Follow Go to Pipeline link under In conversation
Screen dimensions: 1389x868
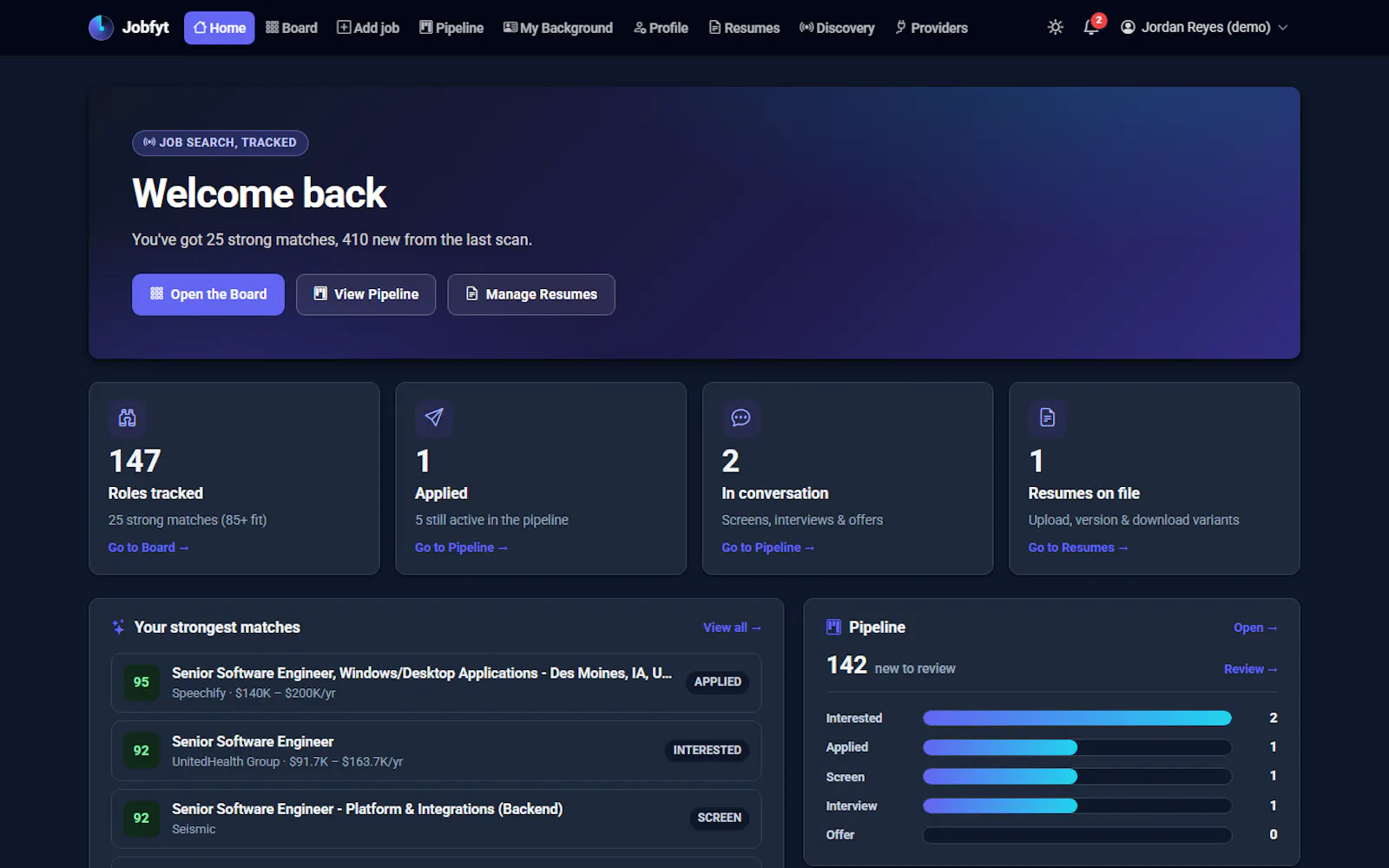tap(768, 548)
